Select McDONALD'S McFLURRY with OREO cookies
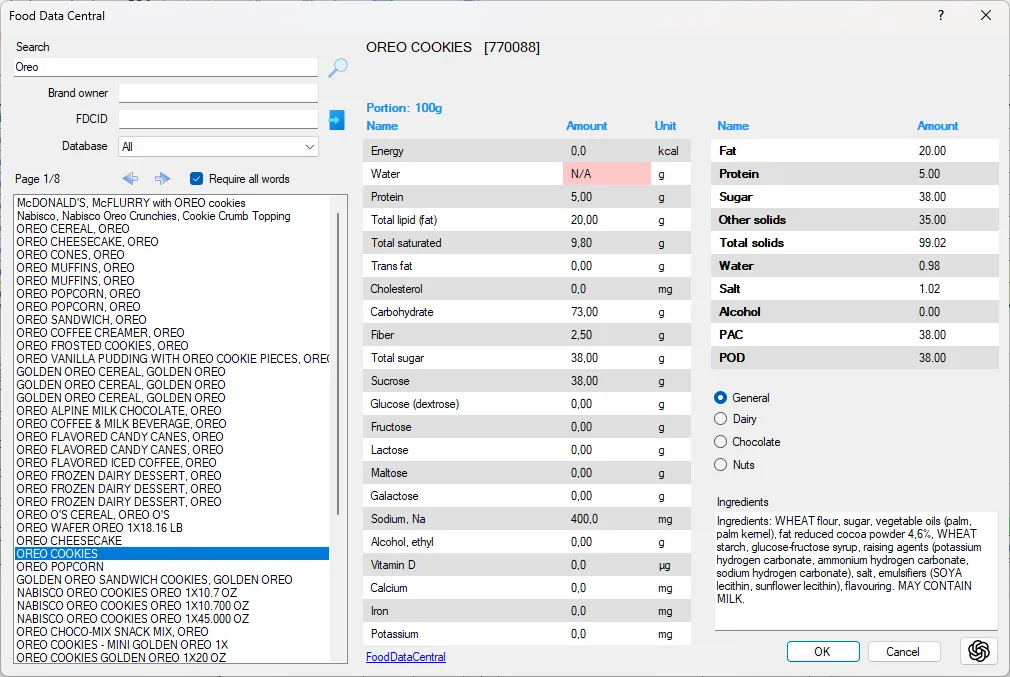1010x677 pixels. click(131, 203)
